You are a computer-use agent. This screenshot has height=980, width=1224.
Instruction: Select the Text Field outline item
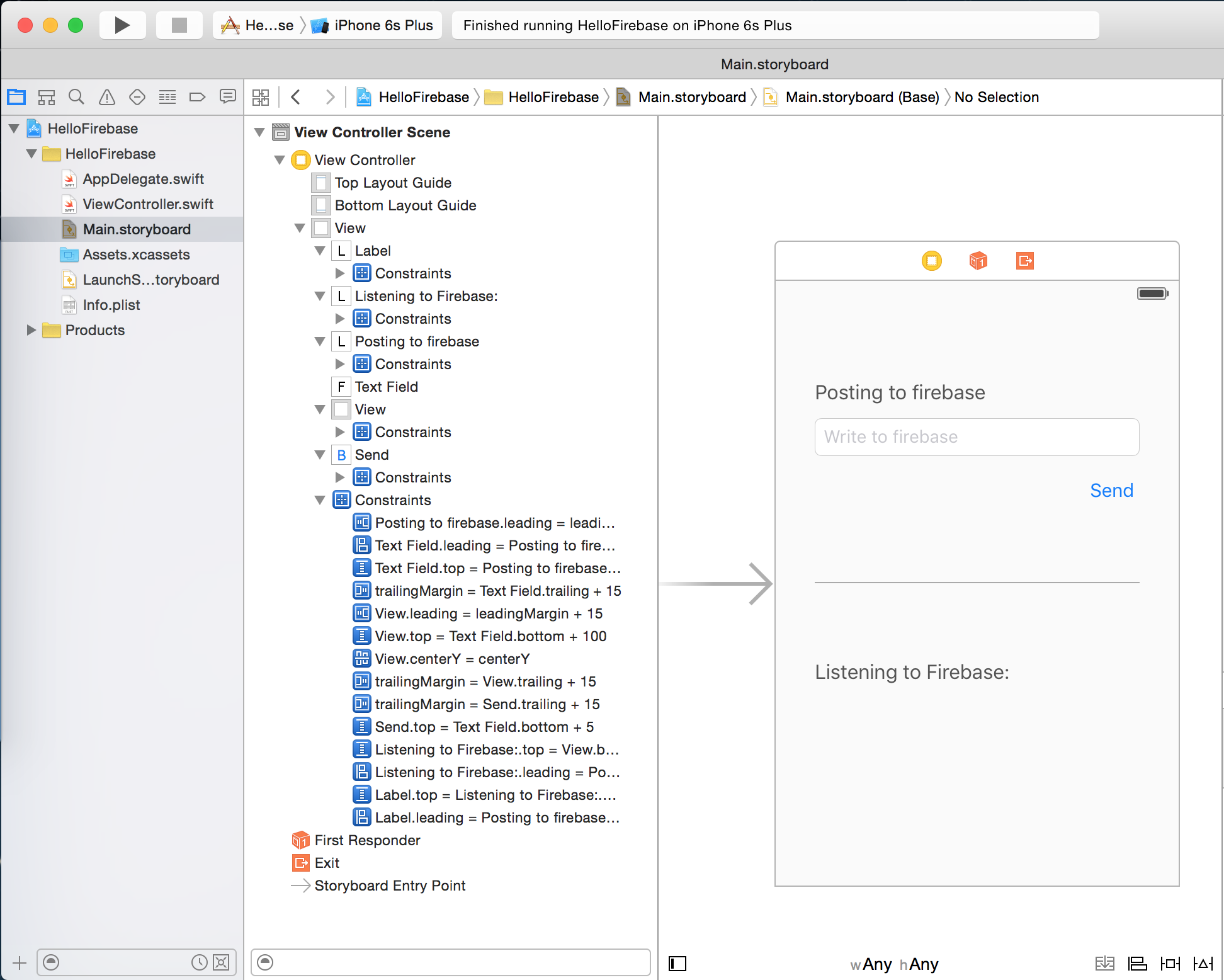coord(387,387)
